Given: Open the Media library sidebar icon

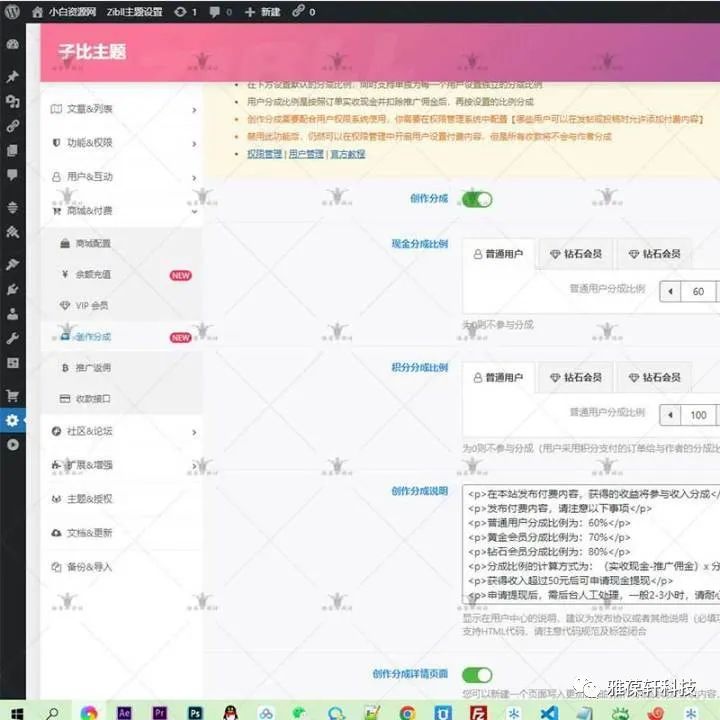Looking at the screenshot, I should pyautogui.click(x=12, y=101).
